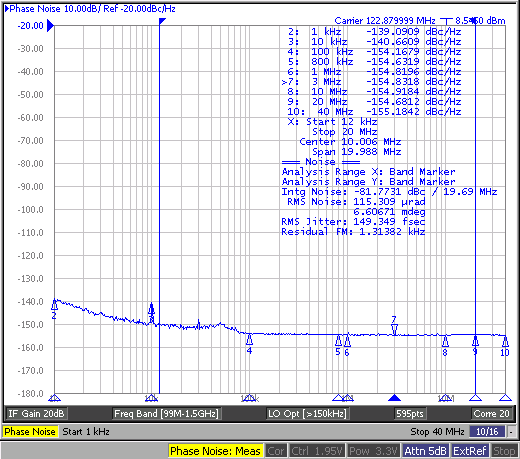Click the Phase Noise: Meas status indicator
This screenshot has width=520, height=459.
tap(215, 451)
